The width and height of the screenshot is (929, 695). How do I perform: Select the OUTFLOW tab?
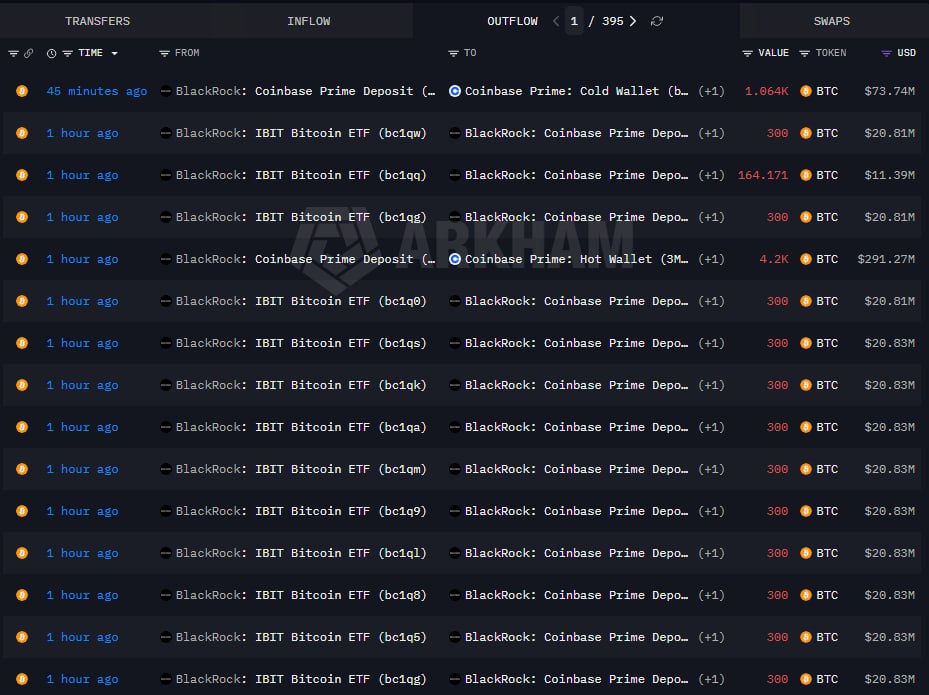pos(512,21)
